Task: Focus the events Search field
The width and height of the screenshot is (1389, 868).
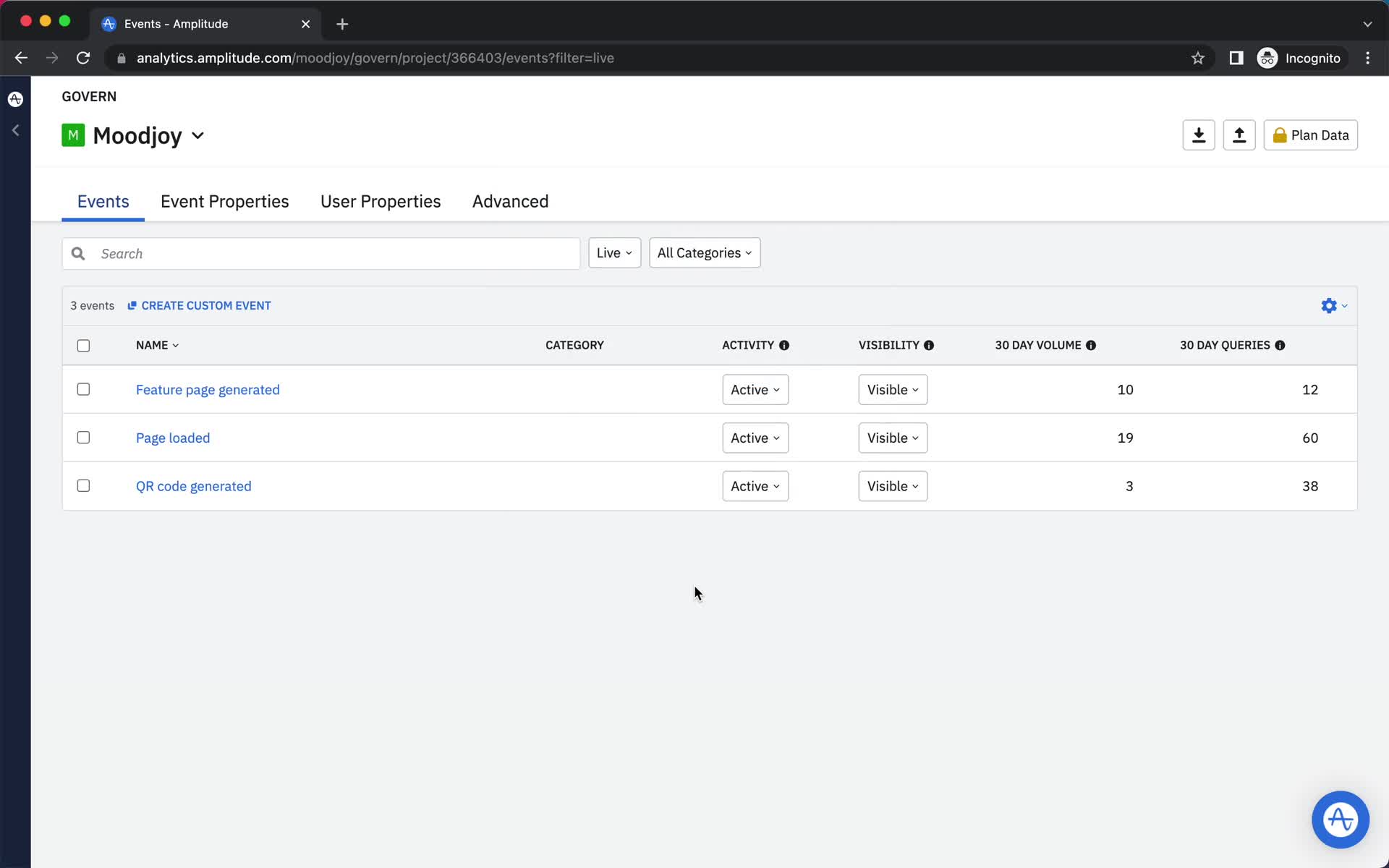Action: [x=321, y=253]
